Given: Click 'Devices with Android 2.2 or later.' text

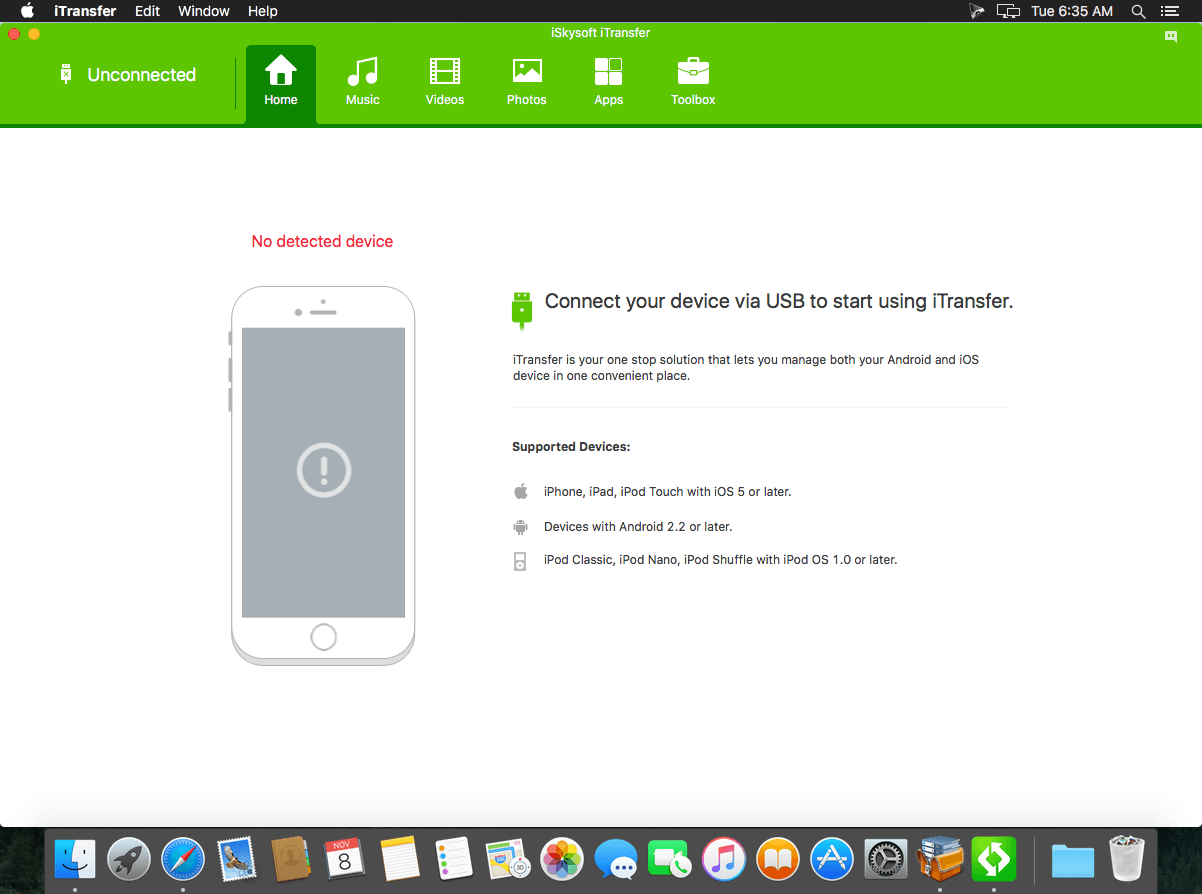Looking at the screenshot, I should click(x=638, y=526).
